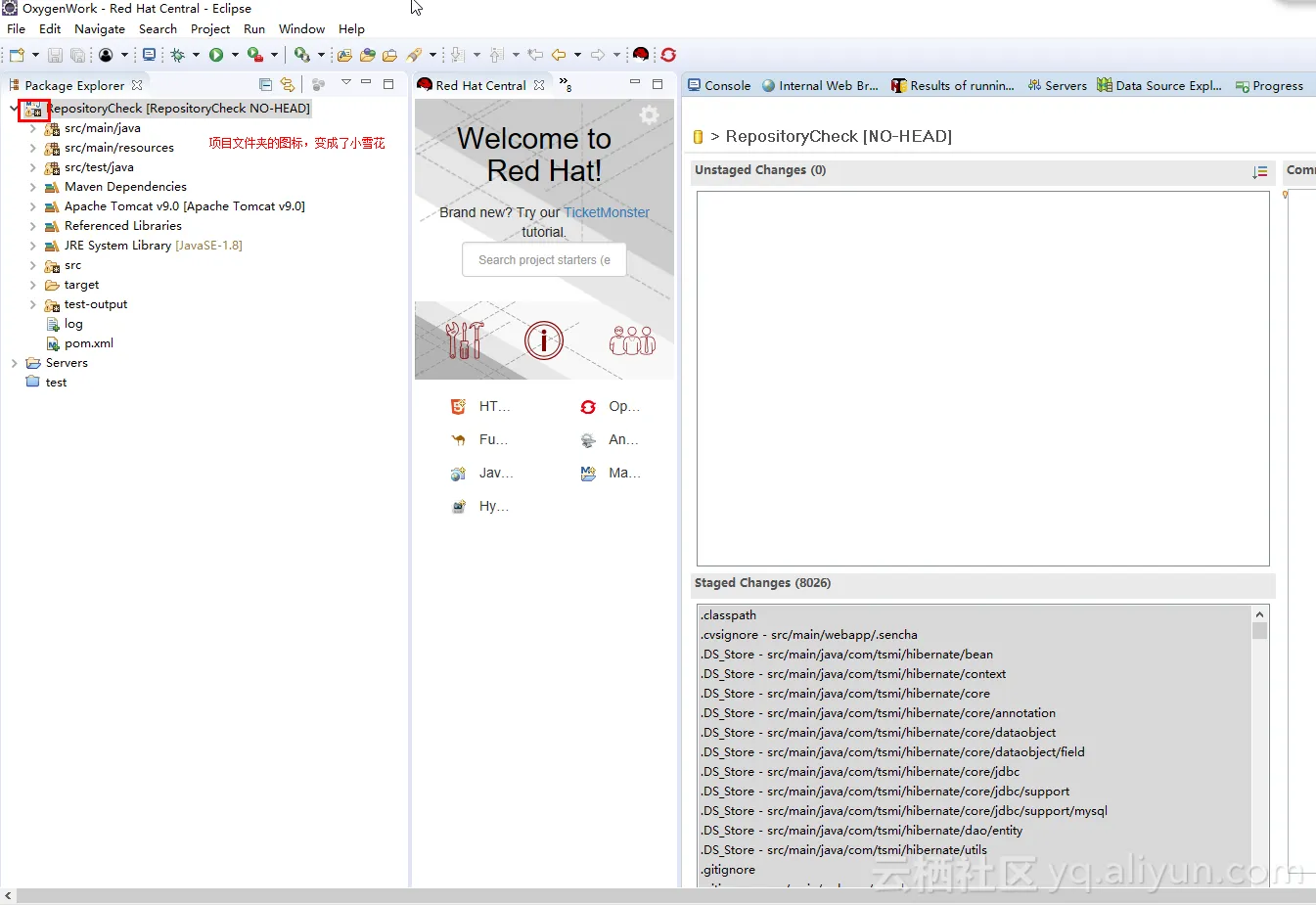Screen dimensions: 1316x905
Task: Click the Open Task icon
Action: 368,55
